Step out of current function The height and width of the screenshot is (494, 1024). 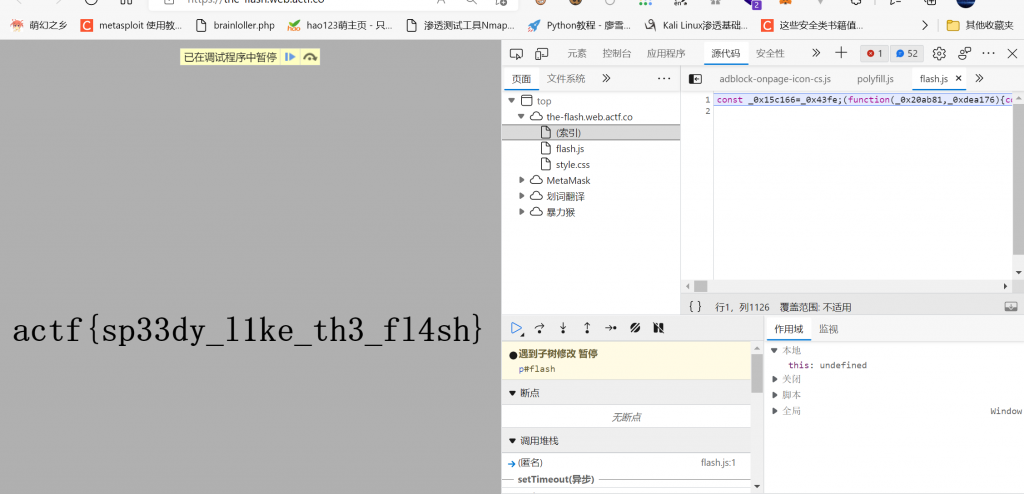(587, 328)
